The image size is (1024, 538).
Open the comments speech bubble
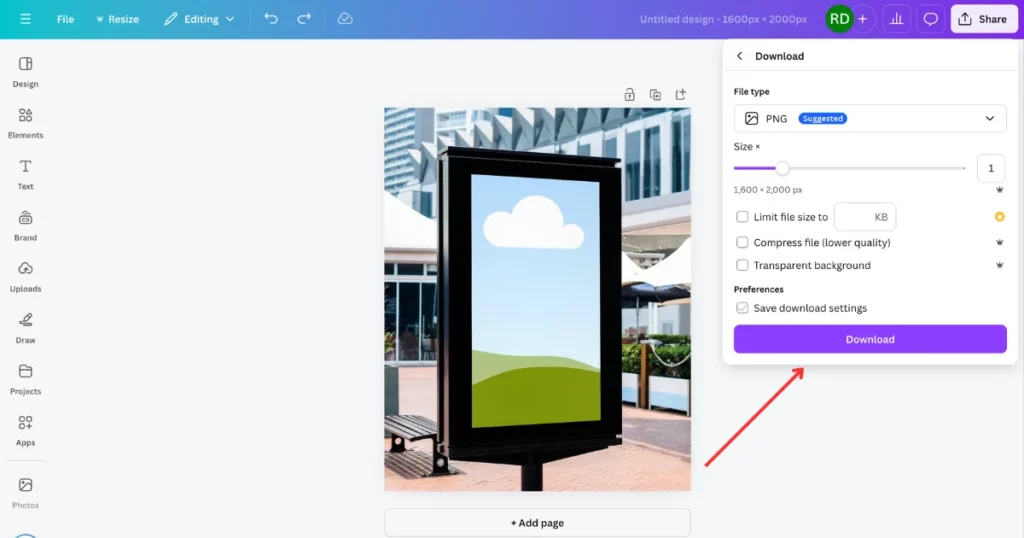(x=931, y=19)
